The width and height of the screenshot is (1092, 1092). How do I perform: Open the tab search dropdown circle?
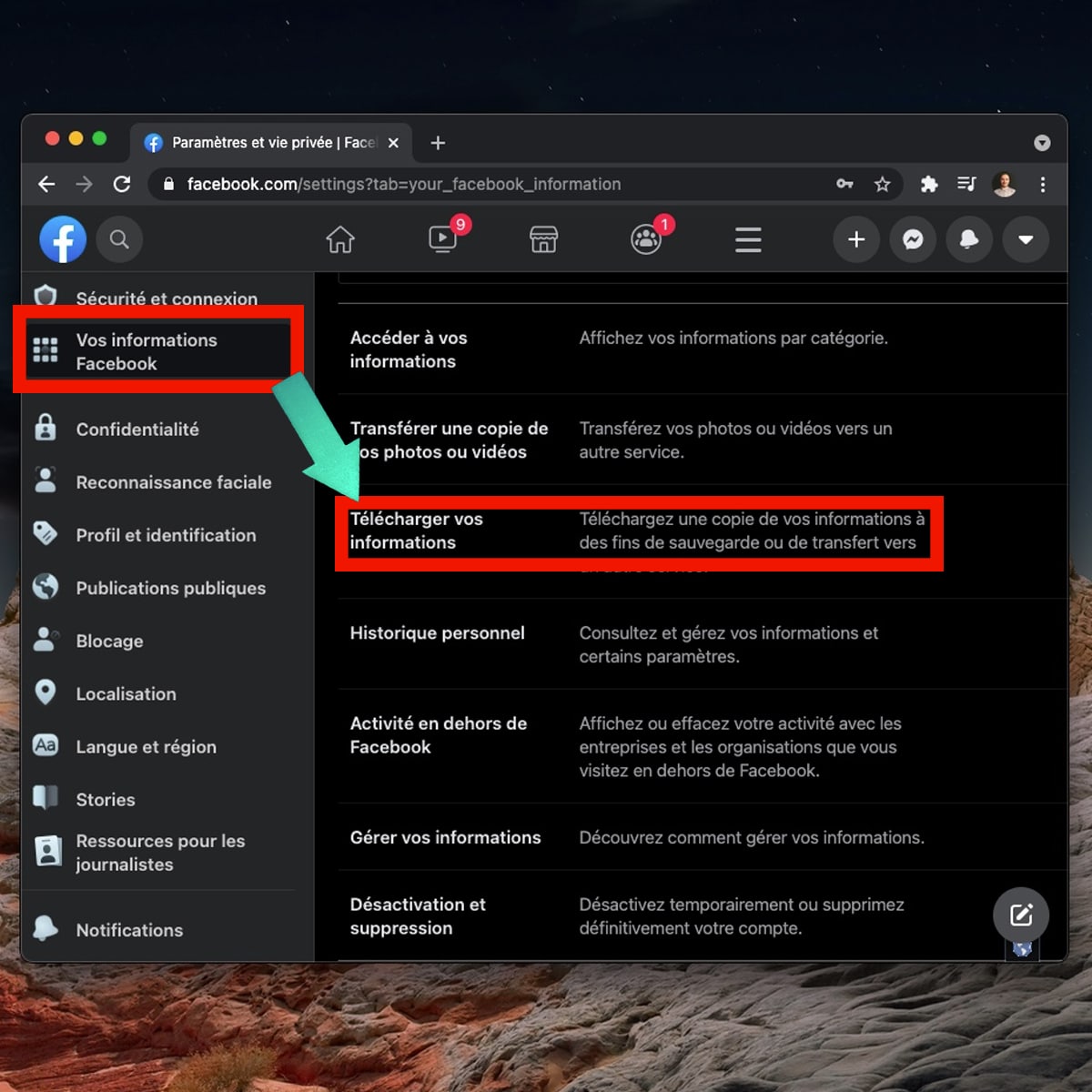1043,143
